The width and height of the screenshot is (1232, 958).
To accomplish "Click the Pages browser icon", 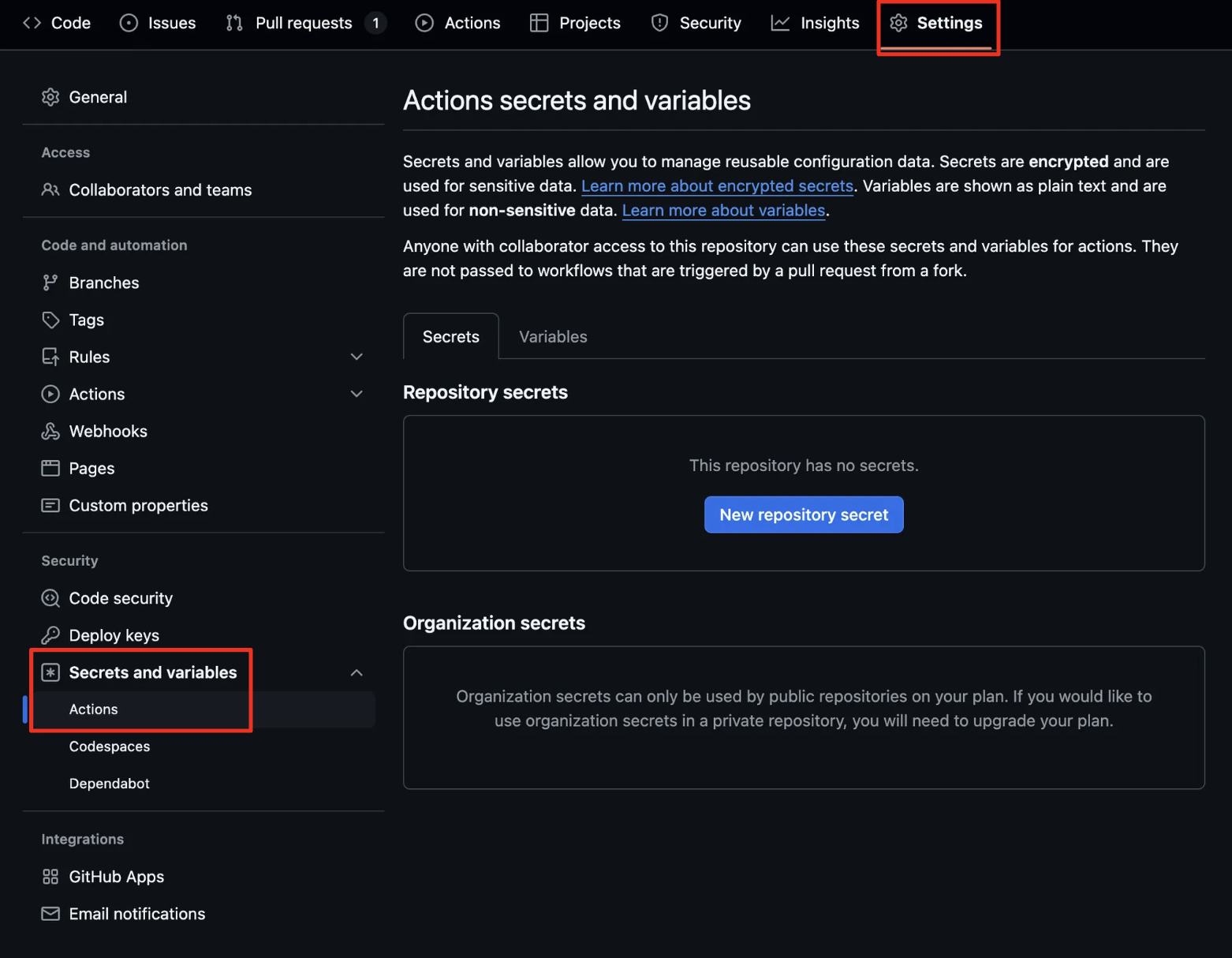I will coord(50,468).
